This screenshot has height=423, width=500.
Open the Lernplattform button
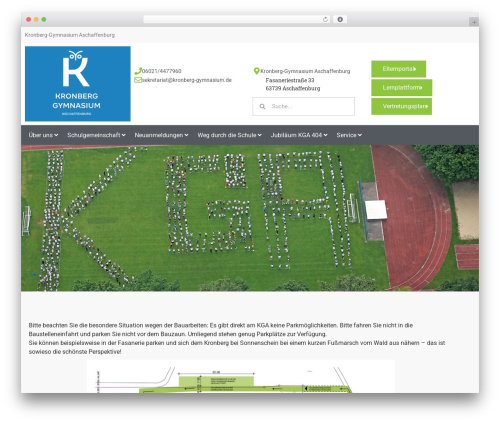[402, 88]
